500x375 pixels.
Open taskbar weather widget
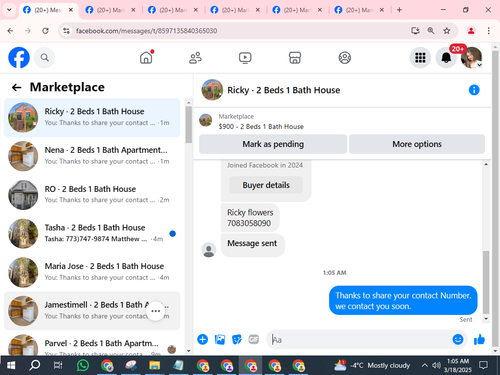[372, 366]
